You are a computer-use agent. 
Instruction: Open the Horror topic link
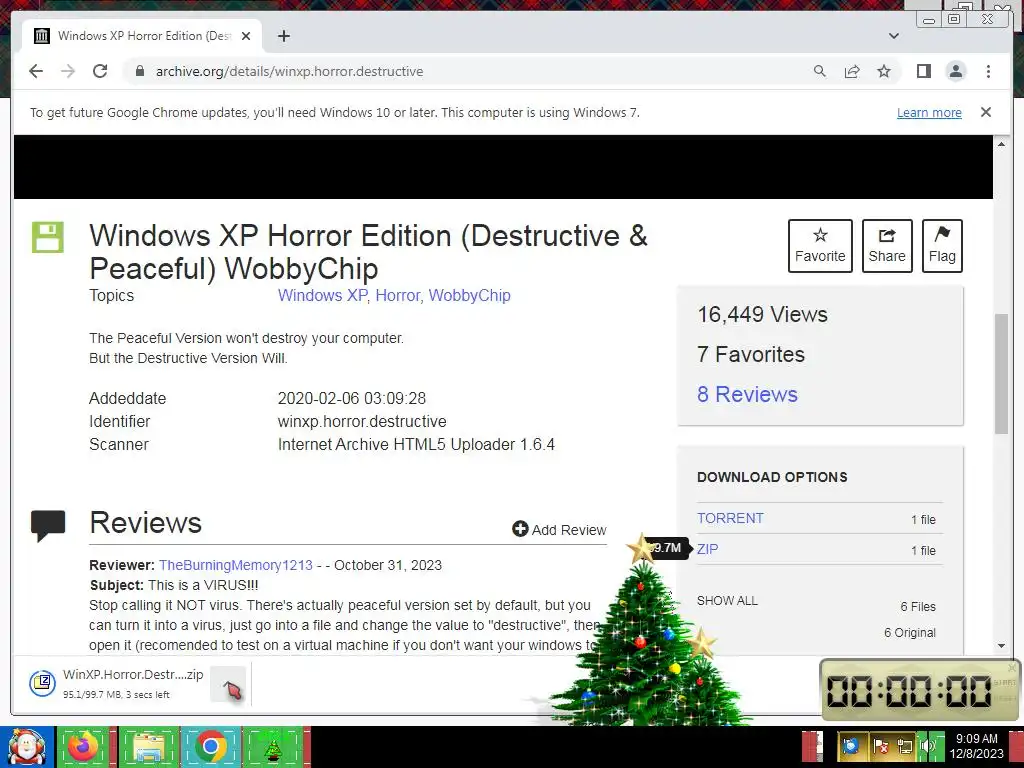click(x=398, y=295)
